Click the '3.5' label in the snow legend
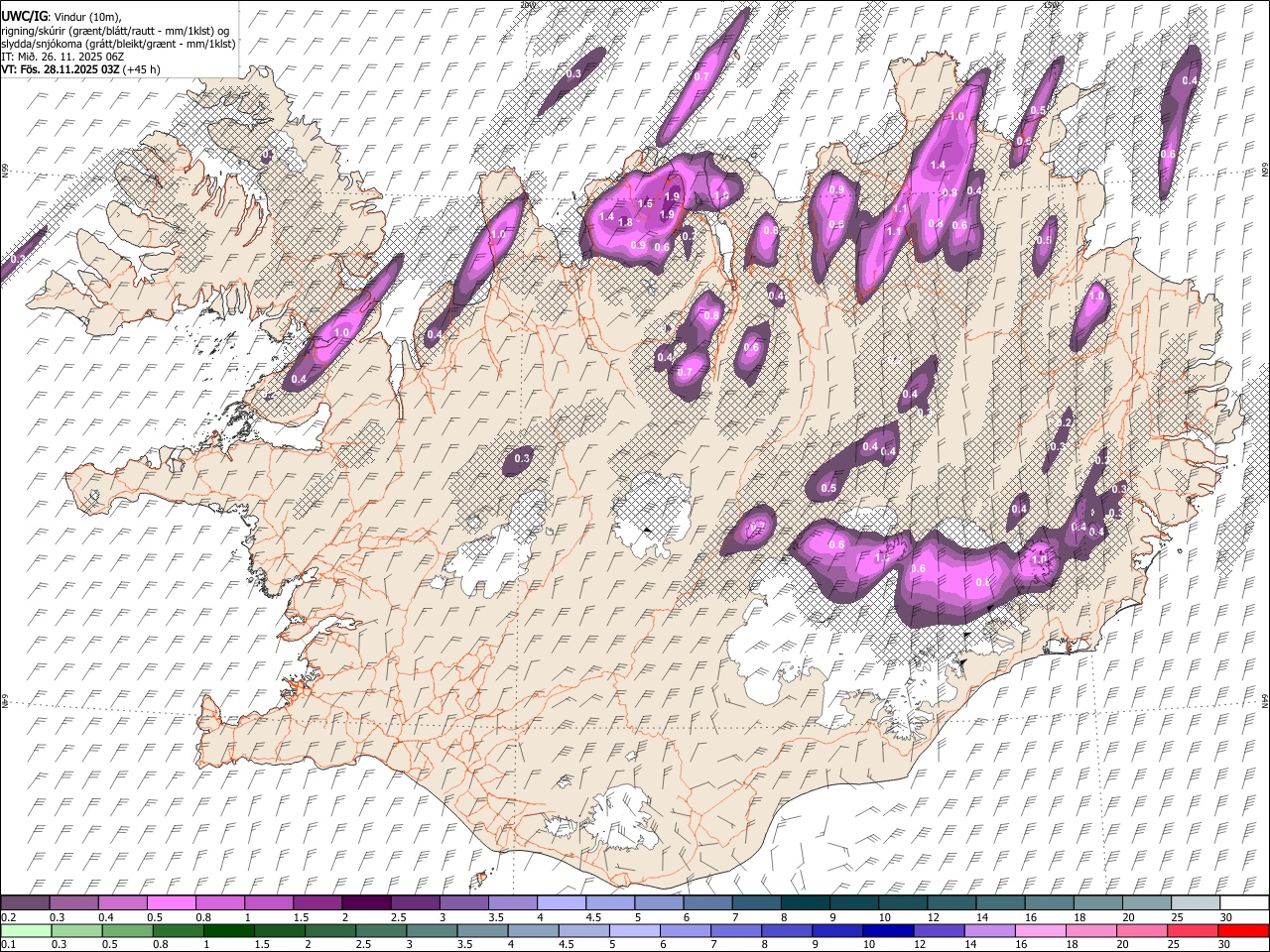Screen dimensions: 1270x952 (x=495, y=917)
